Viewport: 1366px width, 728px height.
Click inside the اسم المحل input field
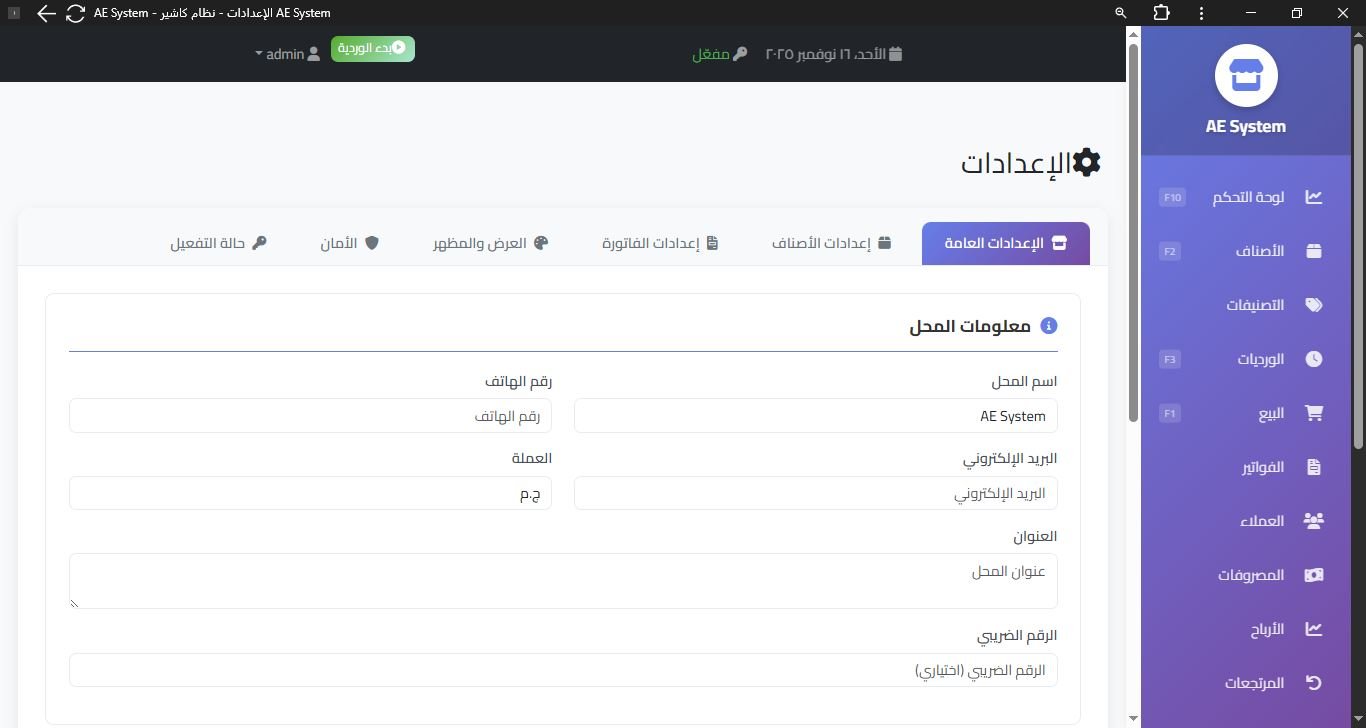815,416
